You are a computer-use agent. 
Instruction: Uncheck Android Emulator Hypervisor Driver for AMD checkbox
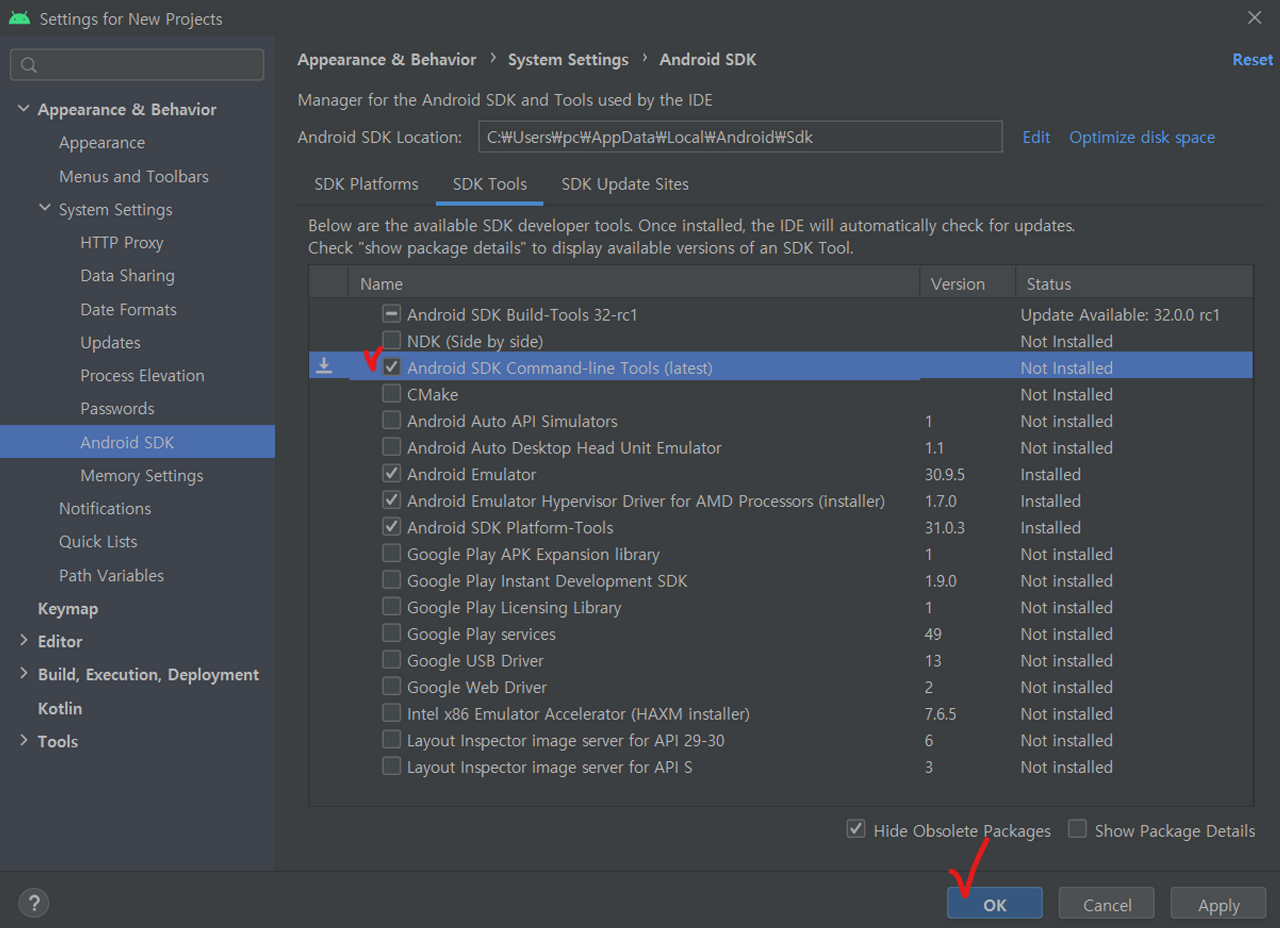pyautogui.click(x=392, y=500)
